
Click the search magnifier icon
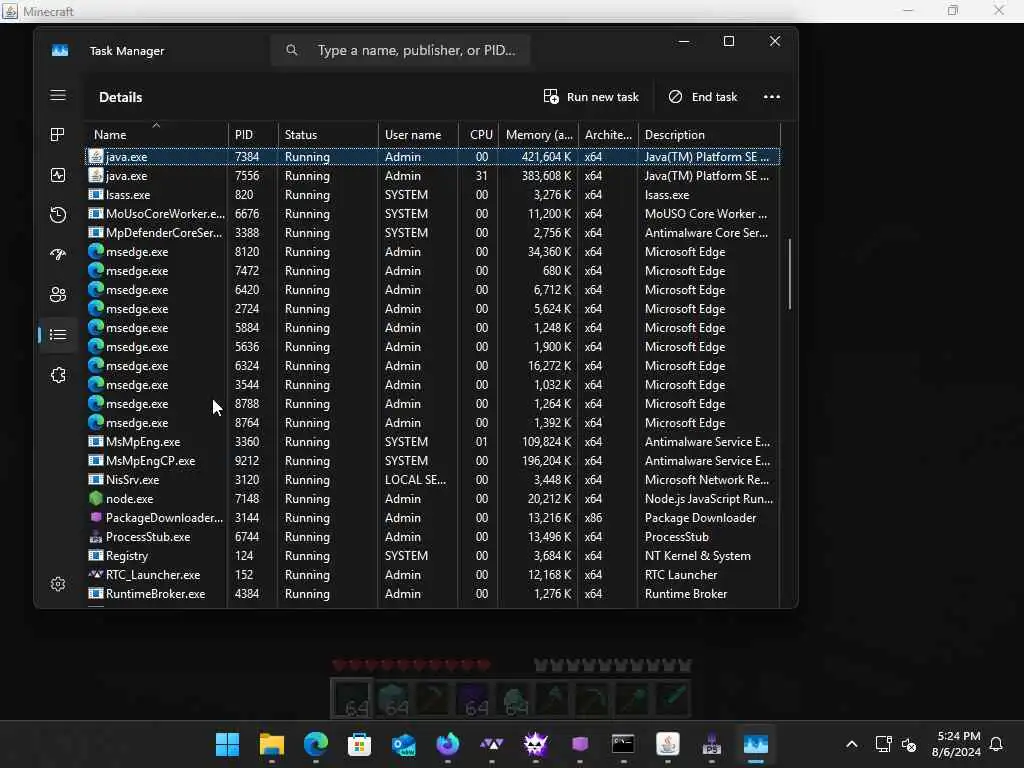[x=291, y=50]
